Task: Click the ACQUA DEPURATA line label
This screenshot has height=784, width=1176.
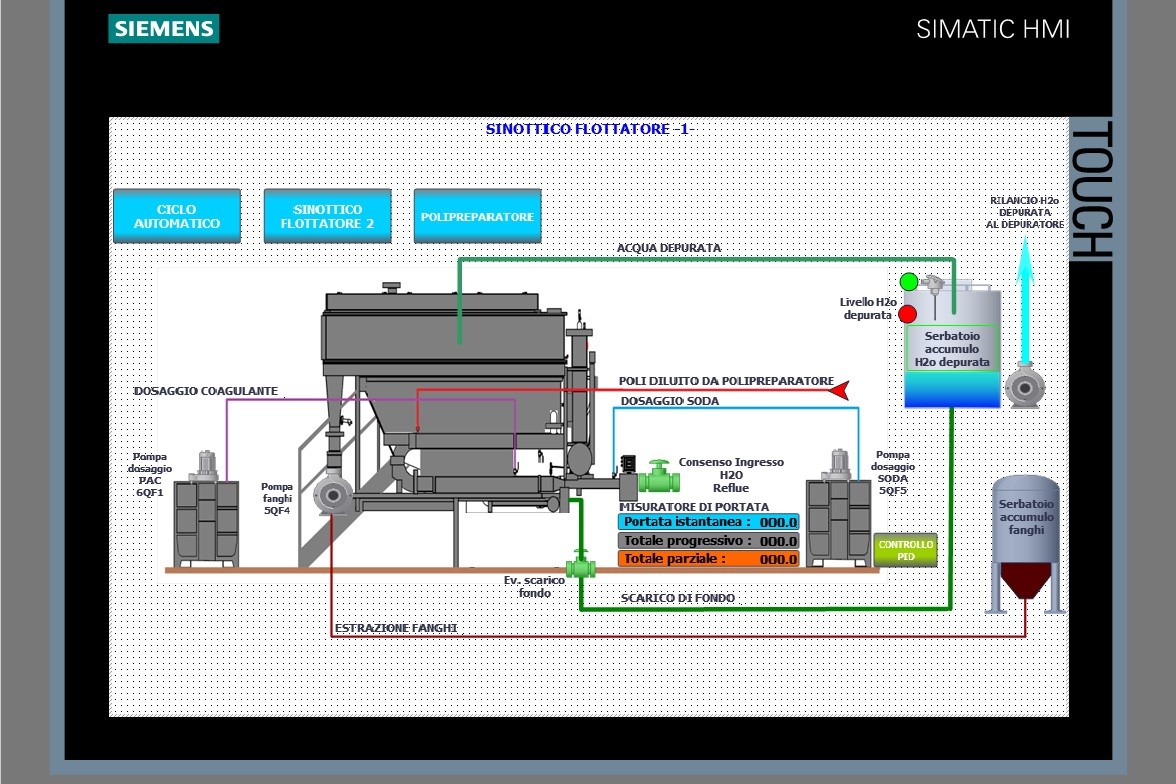Action: pyautogui.click(x=669, y=248)
